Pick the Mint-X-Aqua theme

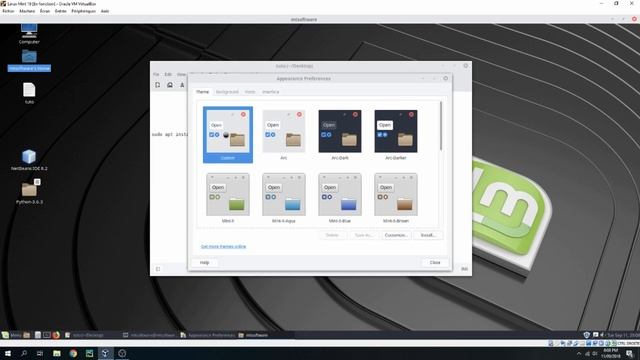click(x=284, y=198)
